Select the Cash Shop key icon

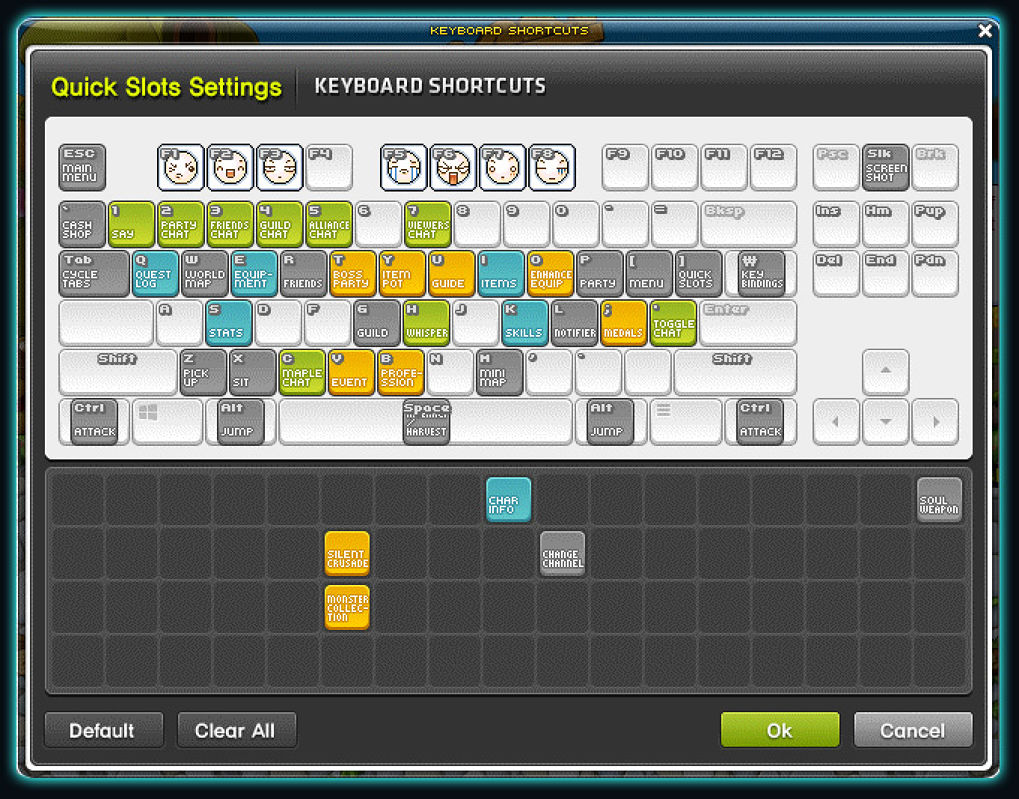point(82,224)
